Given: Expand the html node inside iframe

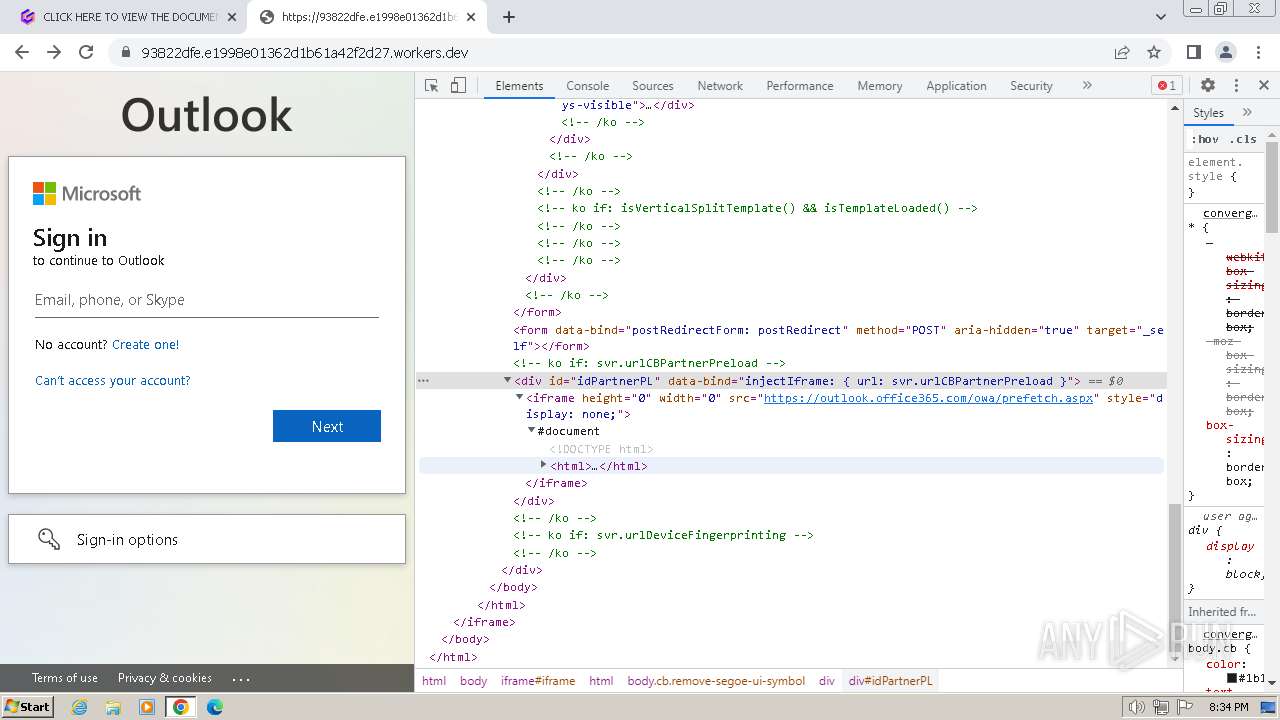Looking at the screenshot, I should click(543, 466).
